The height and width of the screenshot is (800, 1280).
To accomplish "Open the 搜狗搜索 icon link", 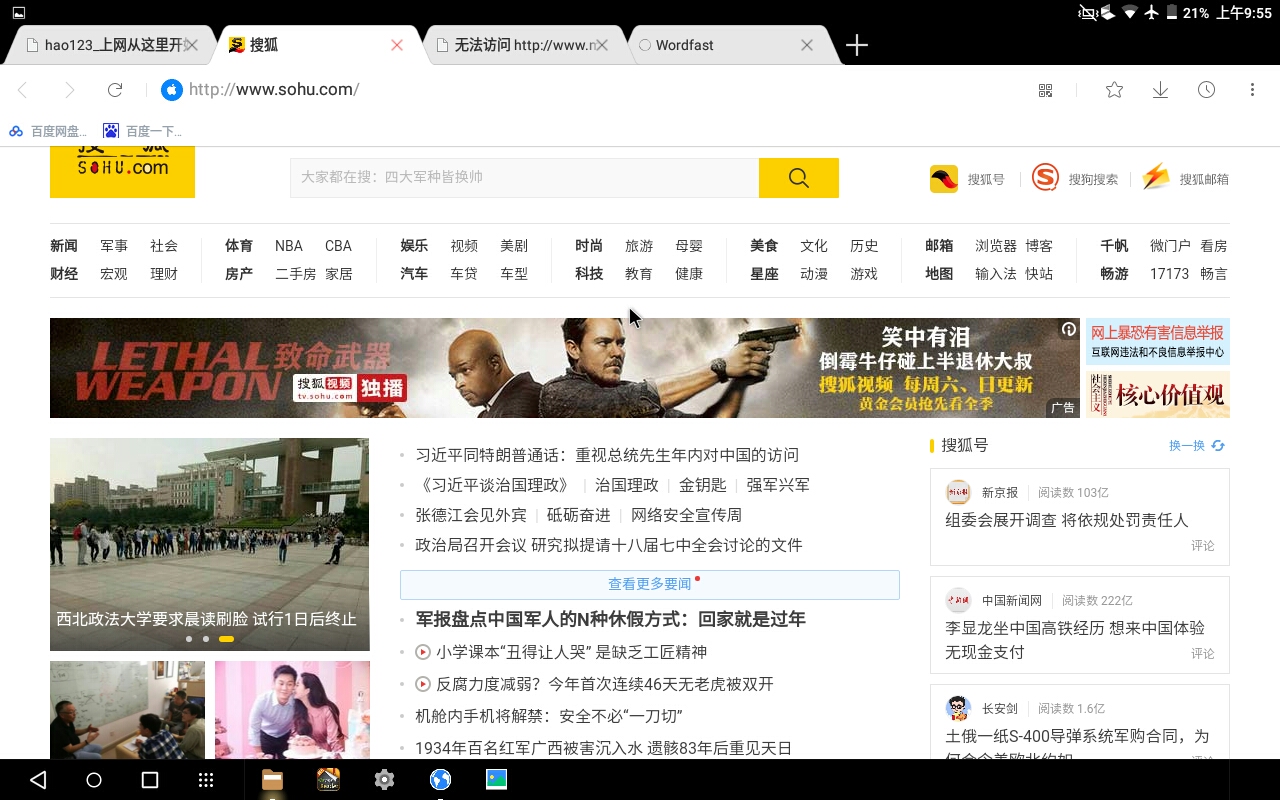I will point(1045,178).
